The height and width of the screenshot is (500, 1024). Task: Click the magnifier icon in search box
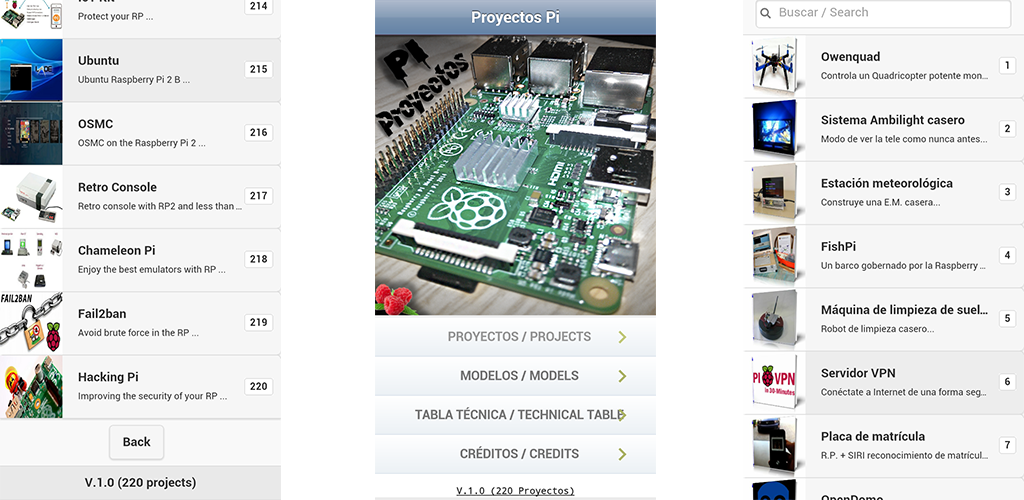[767, 13]
